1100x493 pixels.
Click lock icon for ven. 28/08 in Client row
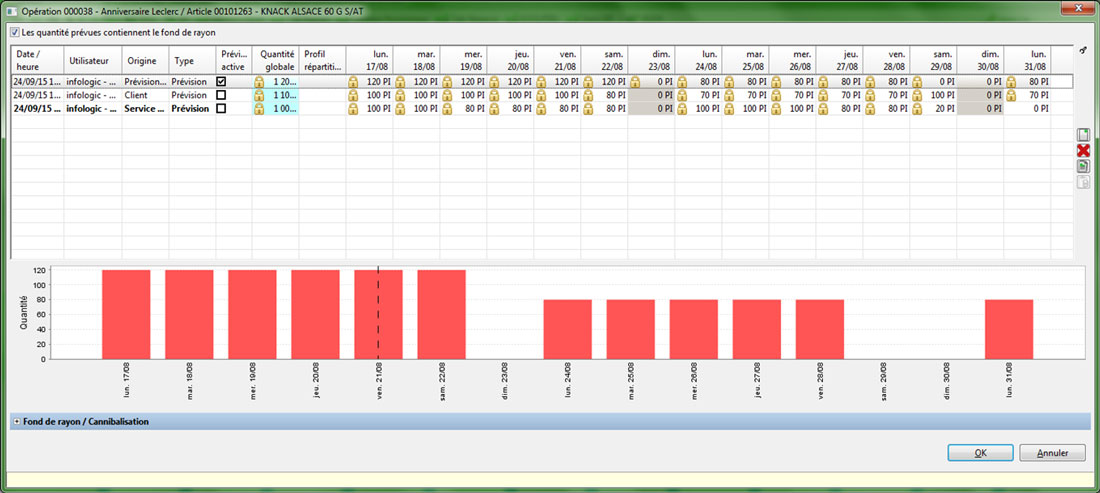(870, 95)
